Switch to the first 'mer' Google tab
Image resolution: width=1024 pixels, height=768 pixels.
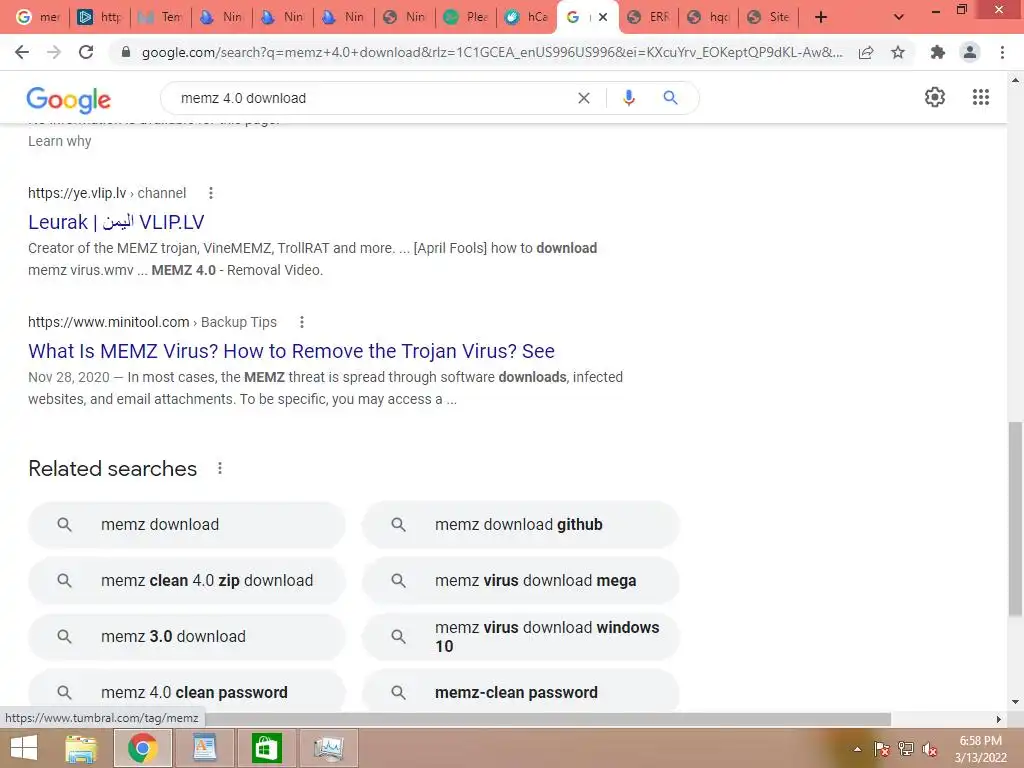pos(38,17)
